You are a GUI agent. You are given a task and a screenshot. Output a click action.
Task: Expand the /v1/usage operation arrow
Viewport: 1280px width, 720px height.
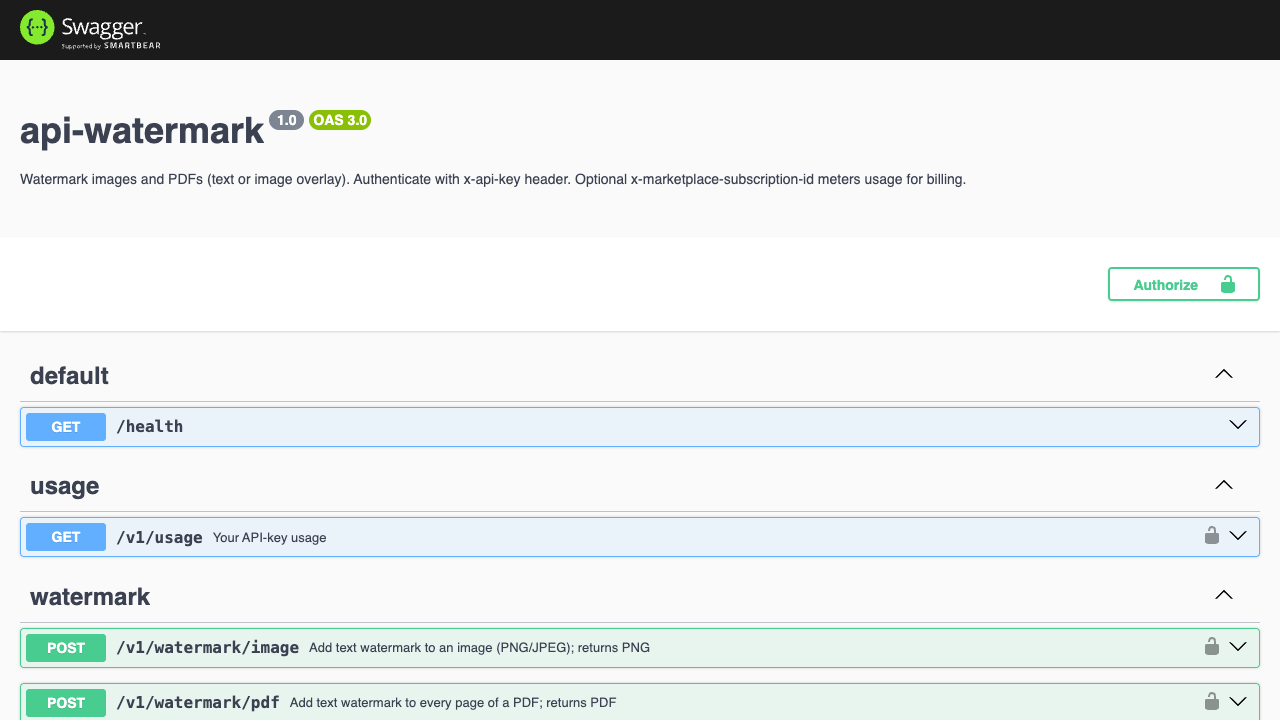pyautogui.click(x=1238, y=536)
